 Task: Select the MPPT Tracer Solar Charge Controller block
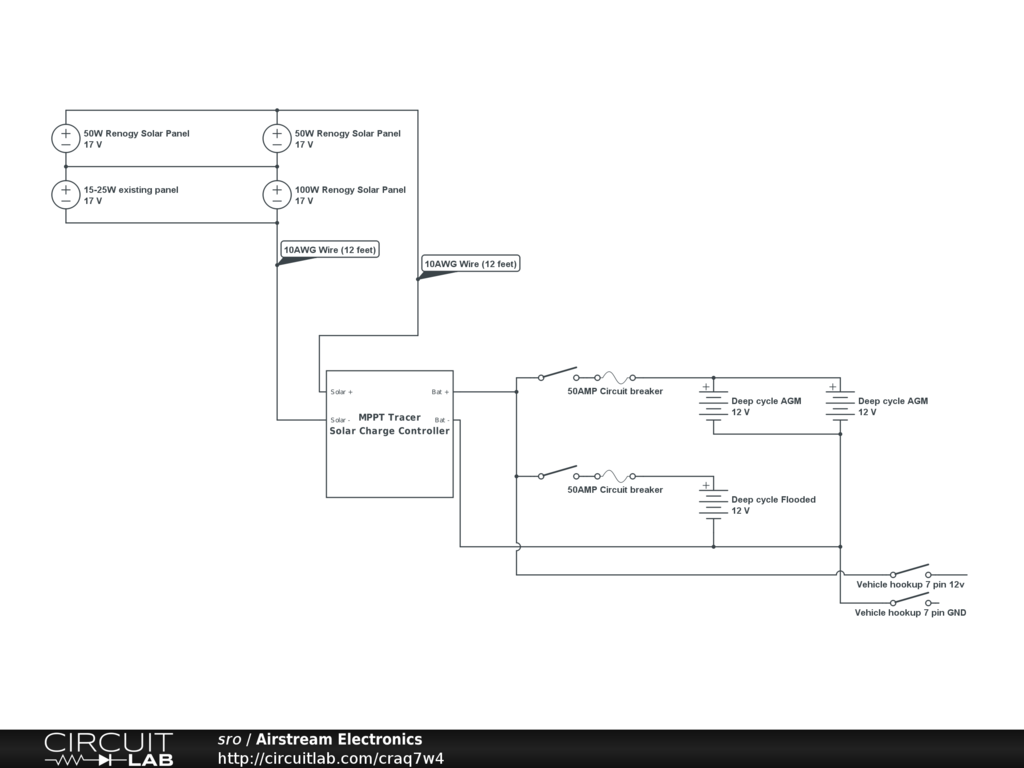click(390, 434)
